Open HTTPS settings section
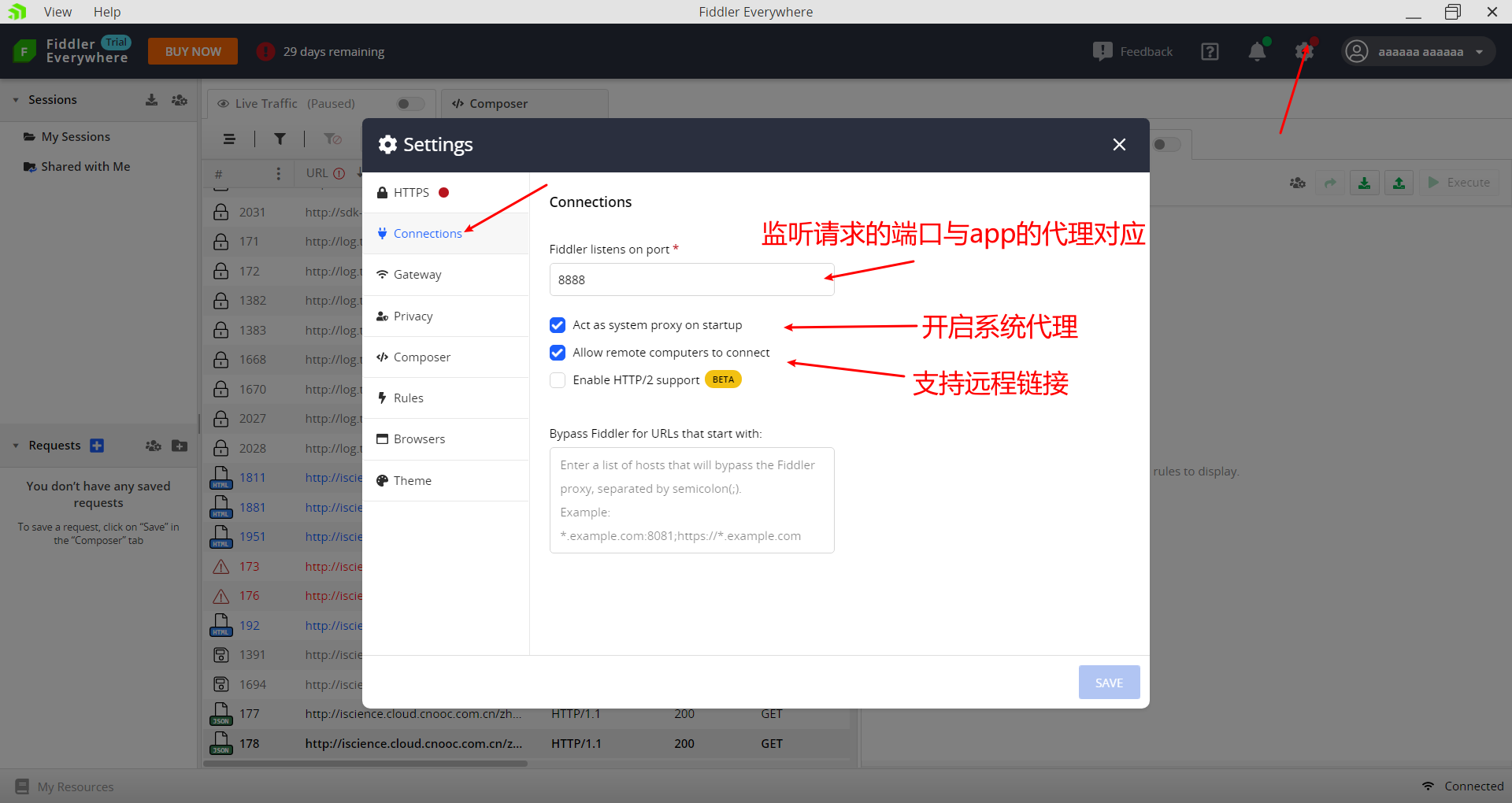This screenshot has height=803, width=1512. tap(446, 192)
